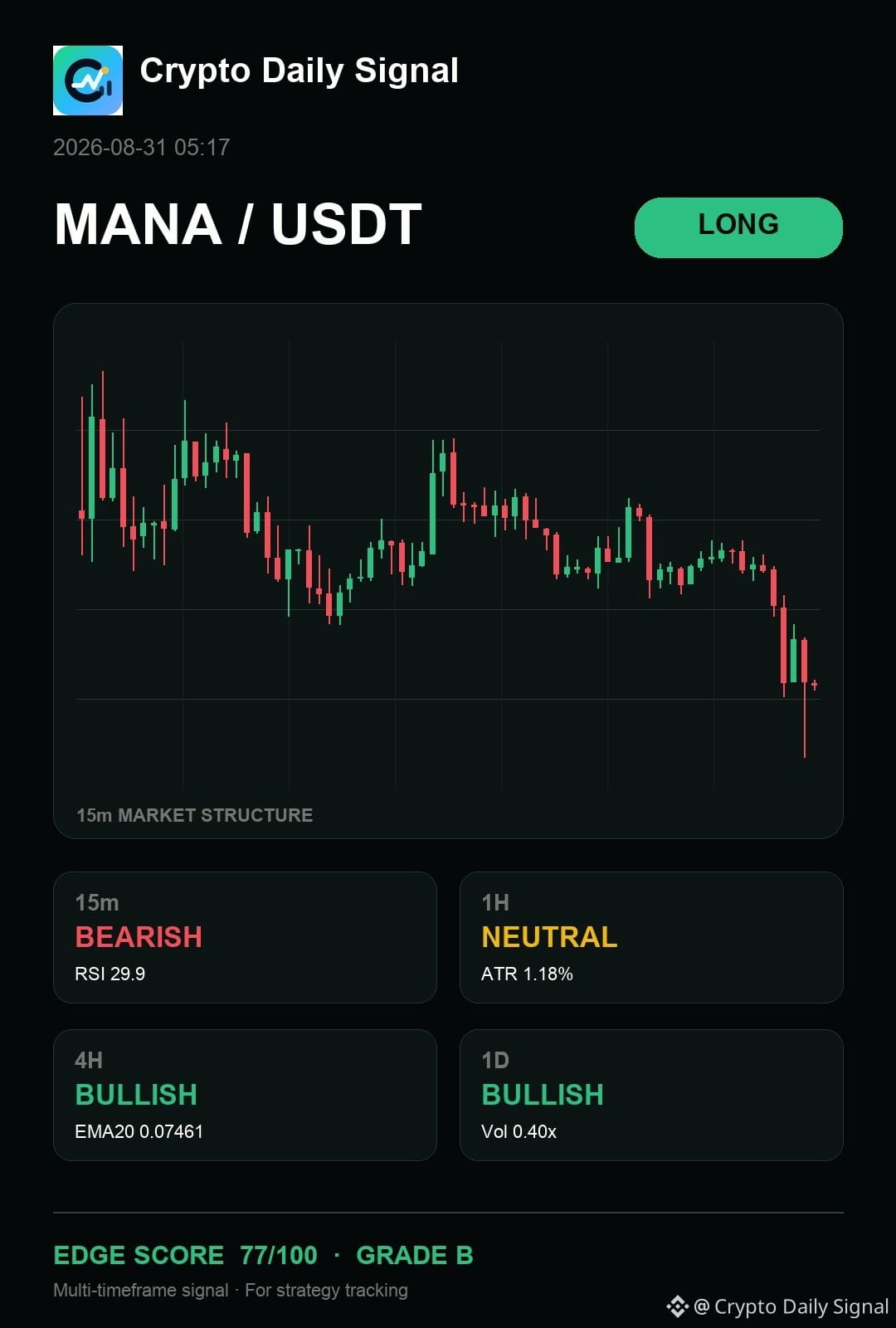Click the 15m MARKET STRUCTURE chart label
The image size is (896, 1328).
click(195, 815)
